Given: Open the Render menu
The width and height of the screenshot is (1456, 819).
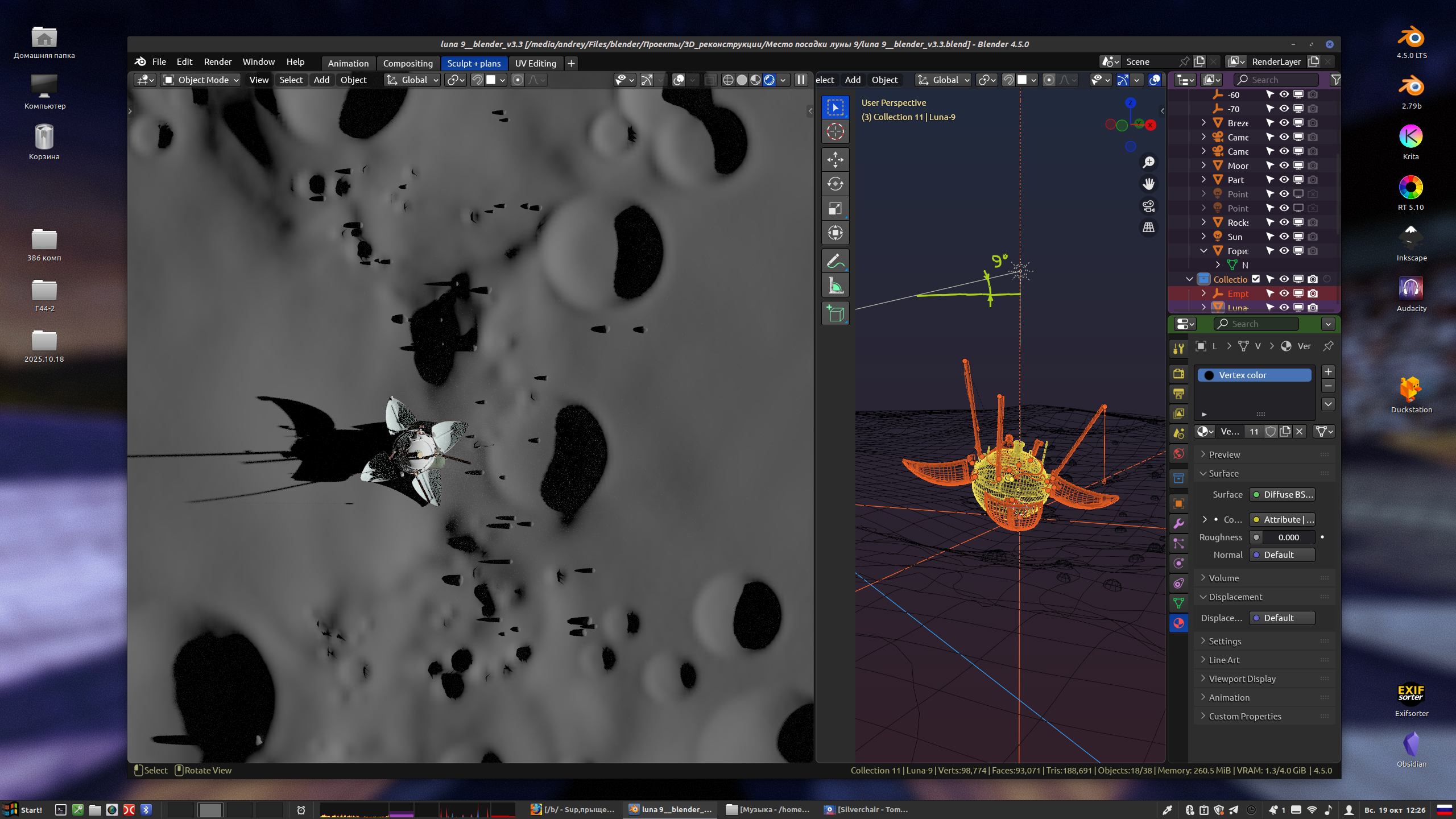Looking at the screenshot, I should [217, 62].
